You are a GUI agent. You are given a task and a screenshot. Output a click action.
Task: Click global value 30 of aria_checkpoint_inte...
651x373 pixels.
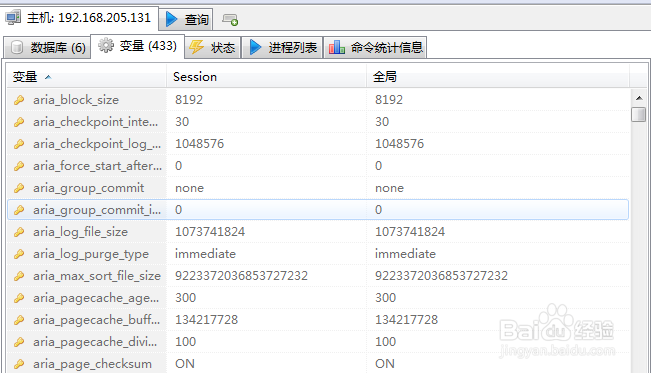(x=382, y=122)
